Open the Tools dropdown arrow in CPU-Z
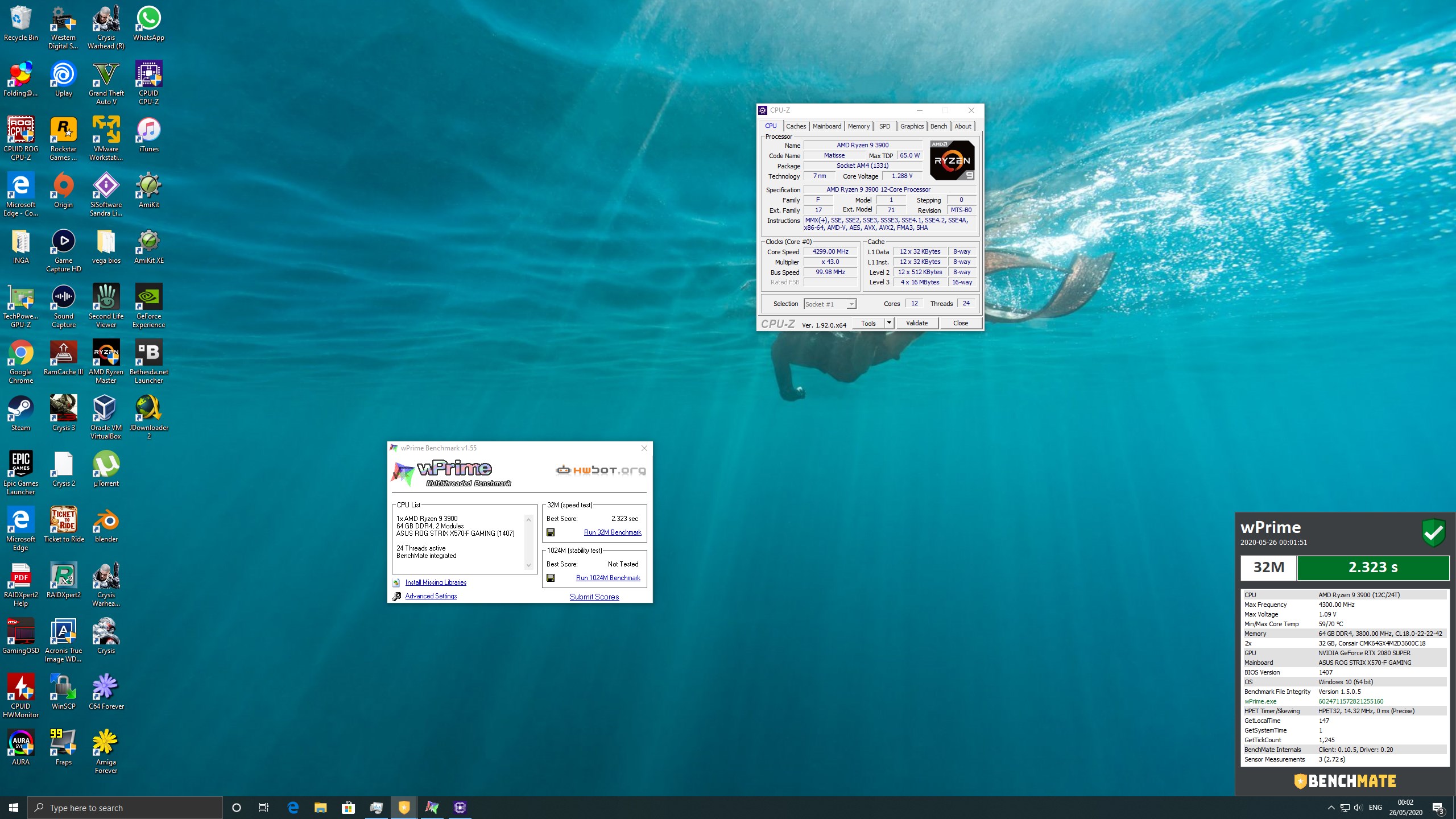This screenshot has height=819, width=1456. (x=889, y=323)
